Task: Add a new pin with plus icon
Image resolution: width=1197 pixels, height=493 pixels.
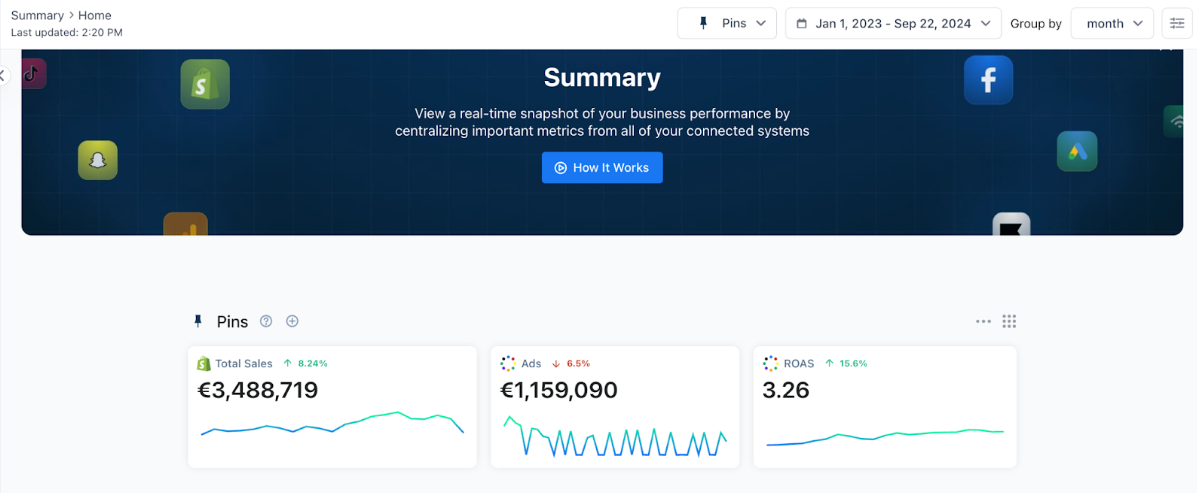Action: point(293,321)
